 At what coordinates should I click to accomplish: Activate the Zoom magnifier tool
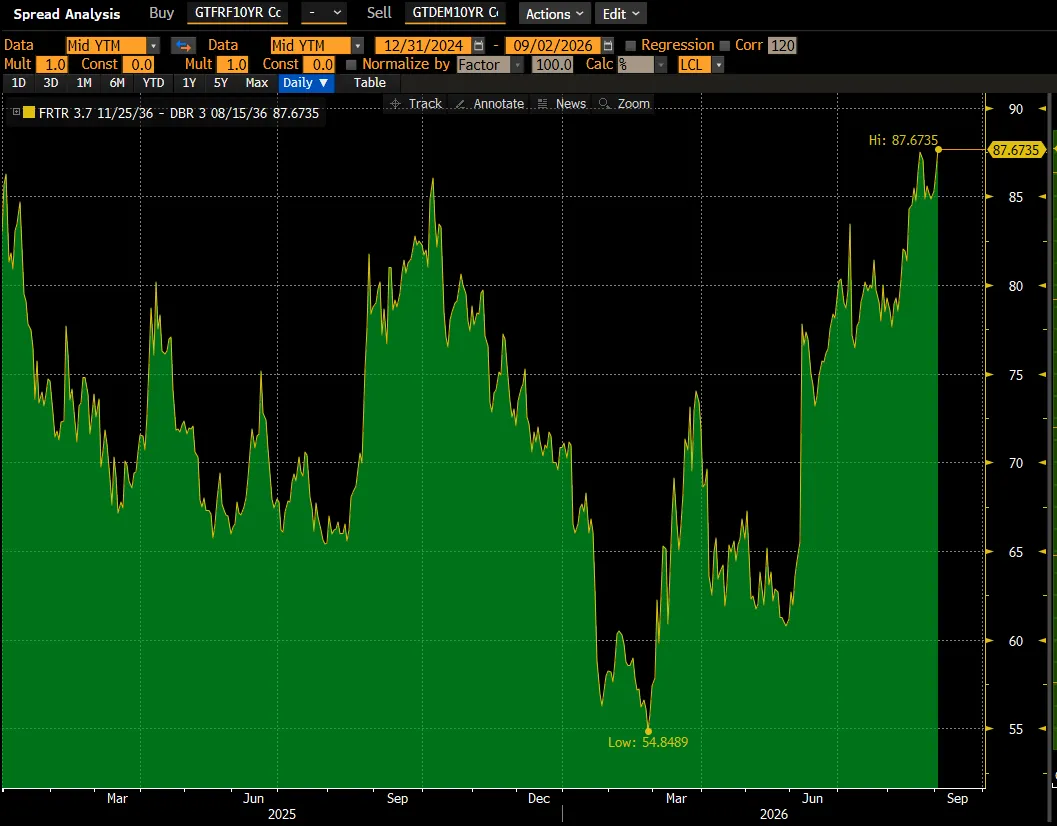[624, 104]
